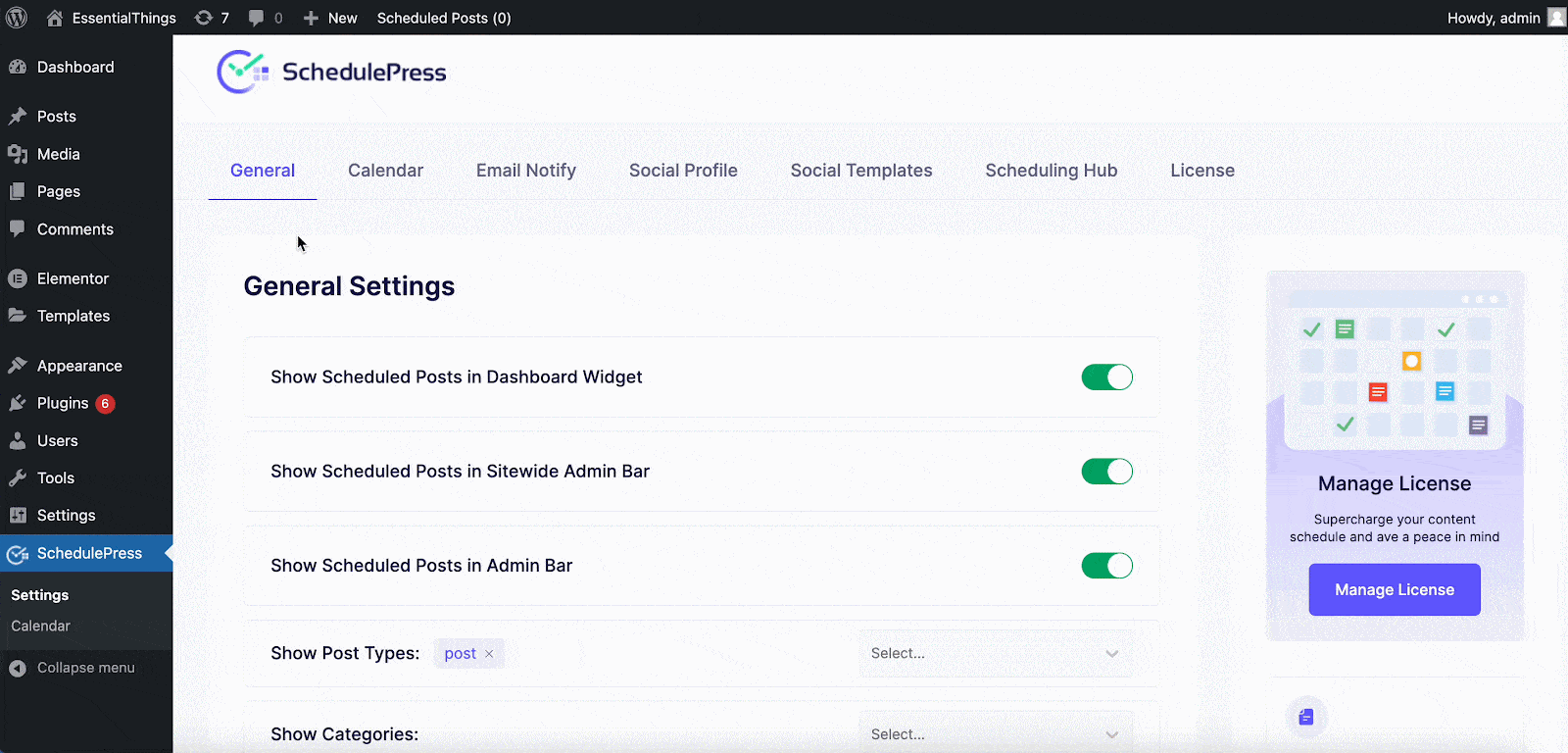Turn off Show Scheduled Posts in Admin Bar
The height and width of the screenshot is (753, 1568).
click(x=1106, y=566)
